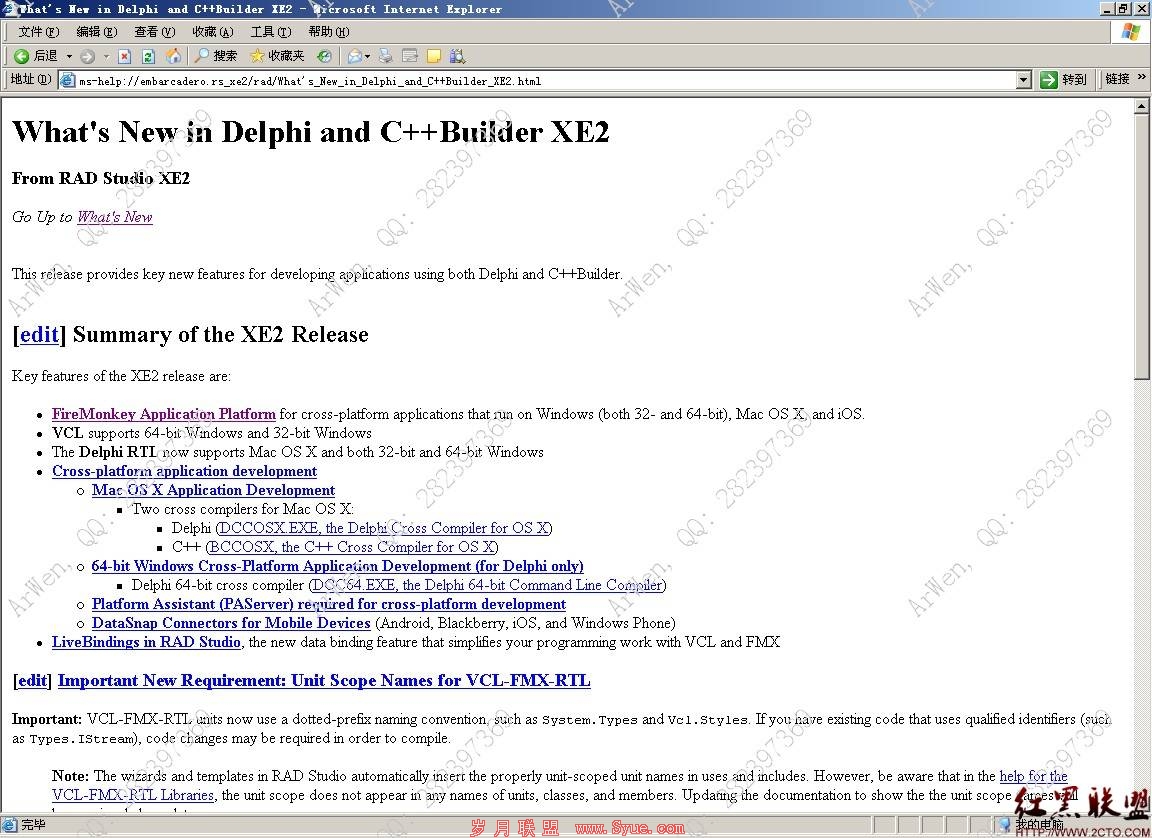The height and width of the screenshot is (838, 1152).
Task: Click the vertical scrollbar thumb
Action: (1142, 247)
